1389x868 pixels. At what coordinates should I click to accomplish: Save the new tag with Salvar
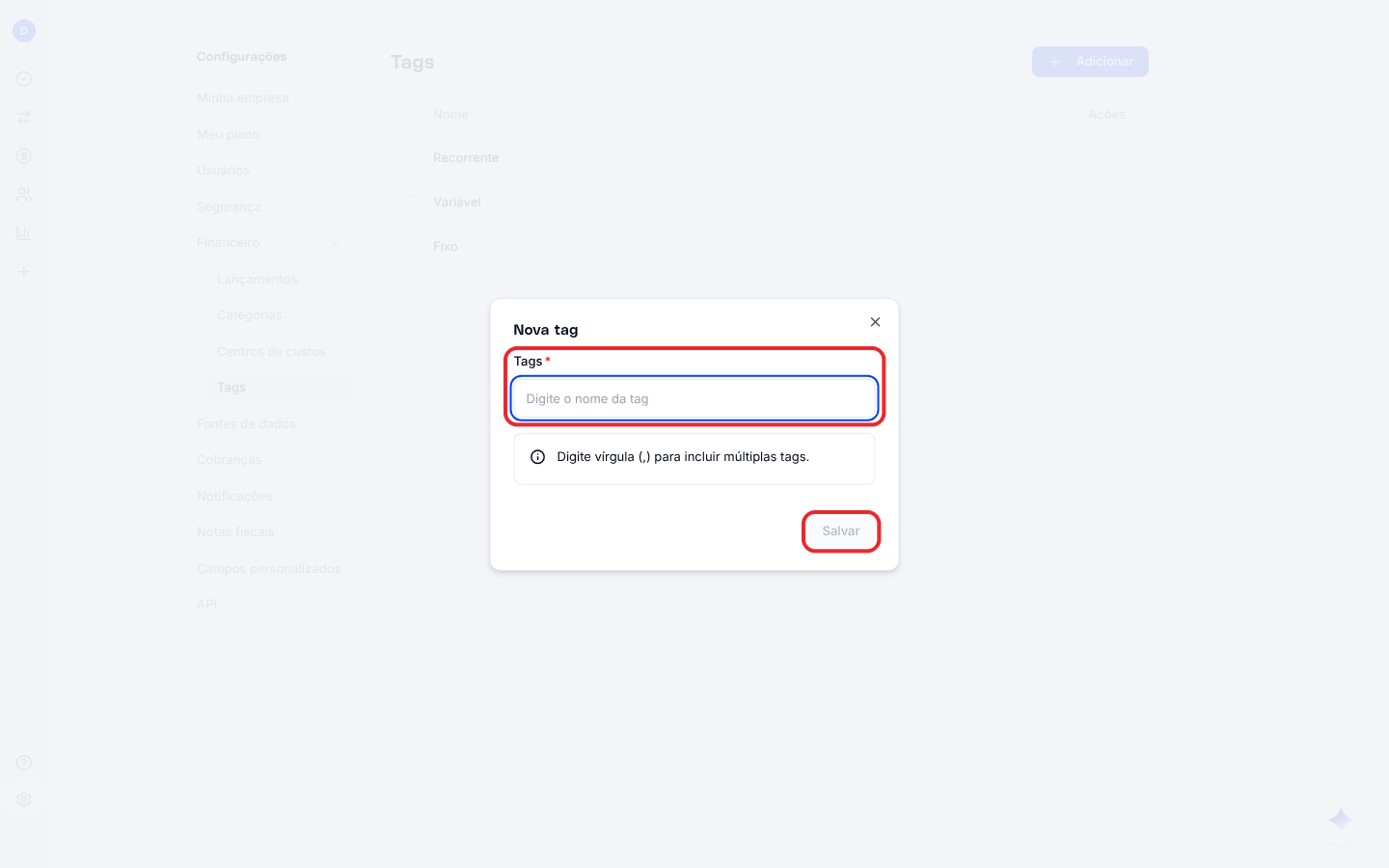pos(841,531)
